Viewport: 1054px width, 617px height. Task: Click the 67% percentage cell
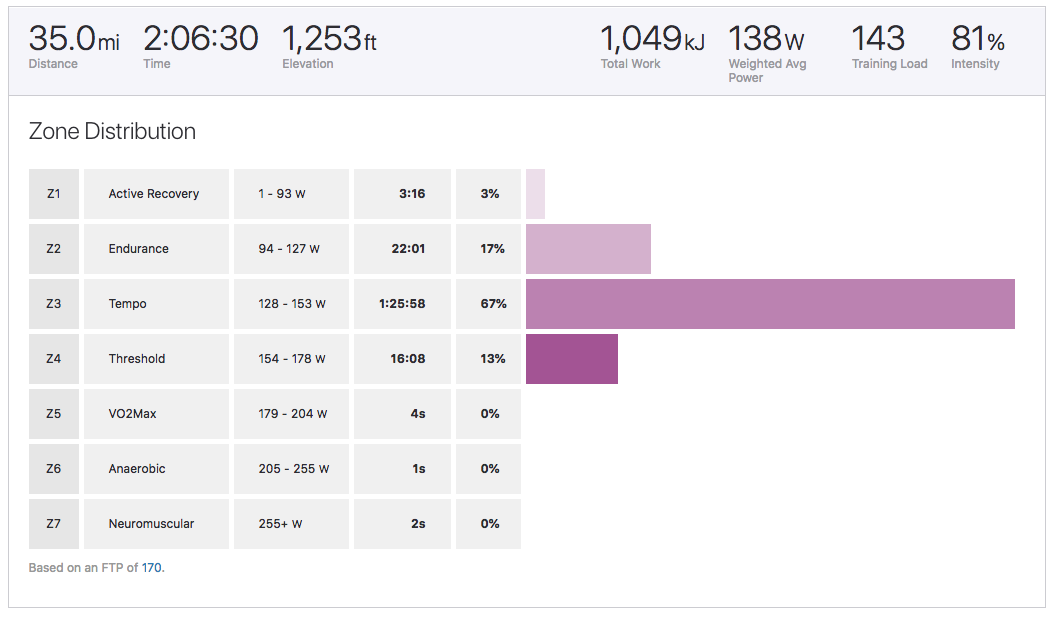489,304
